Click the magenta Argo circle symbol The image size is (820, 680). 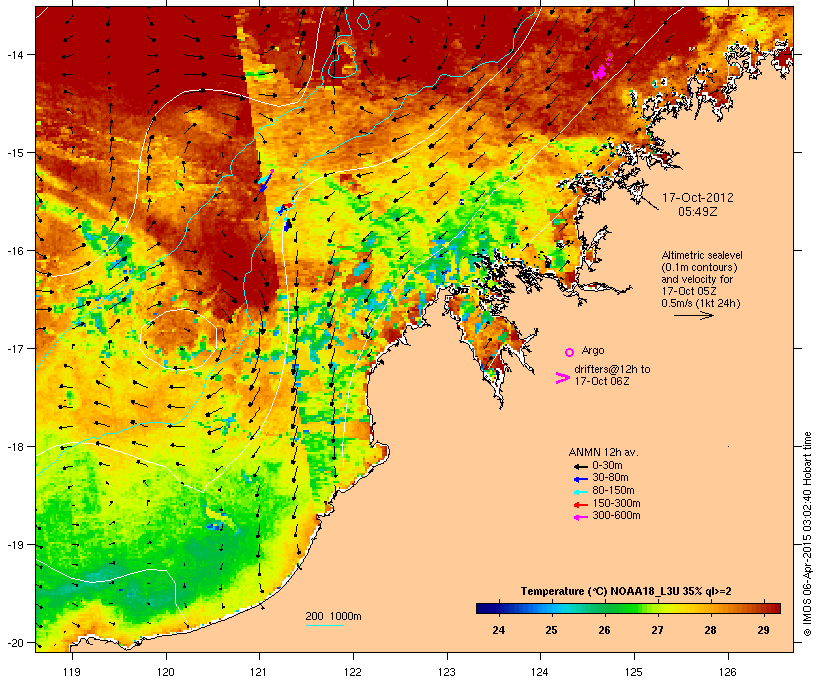[570, 352]
